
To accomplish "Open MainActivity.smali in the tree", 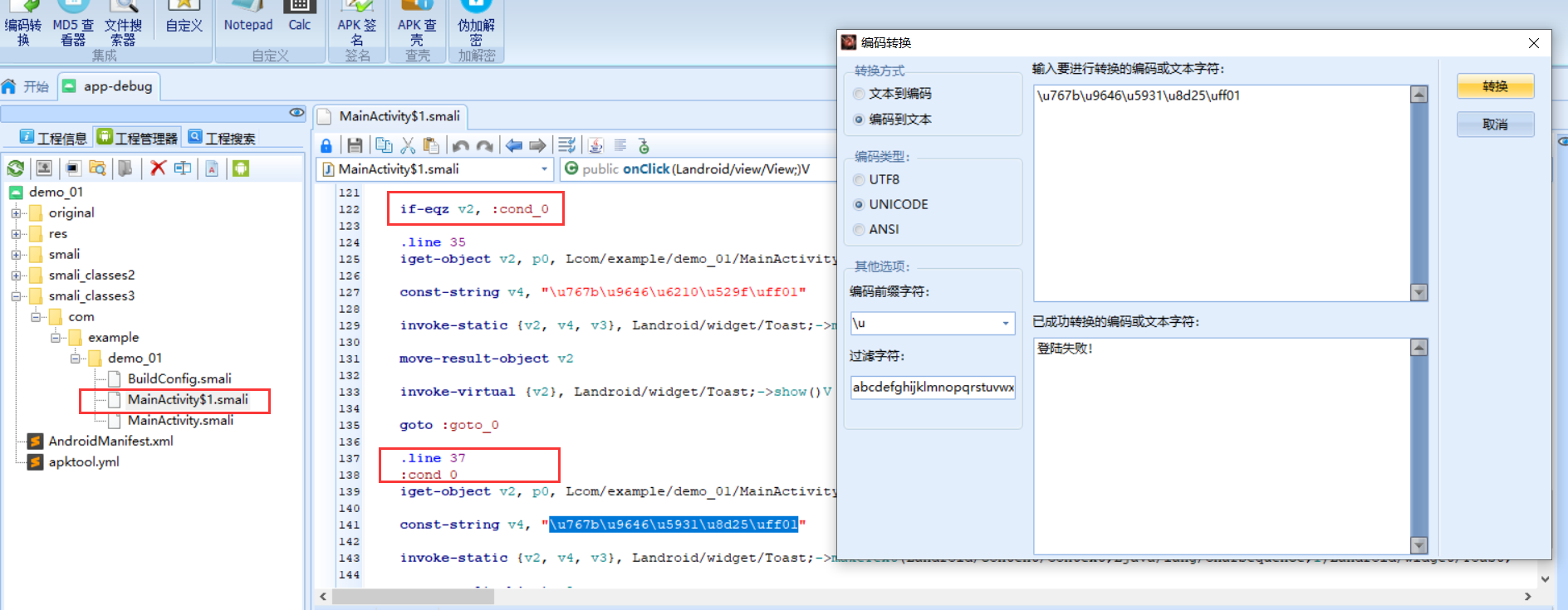I will tap(180, 421).
